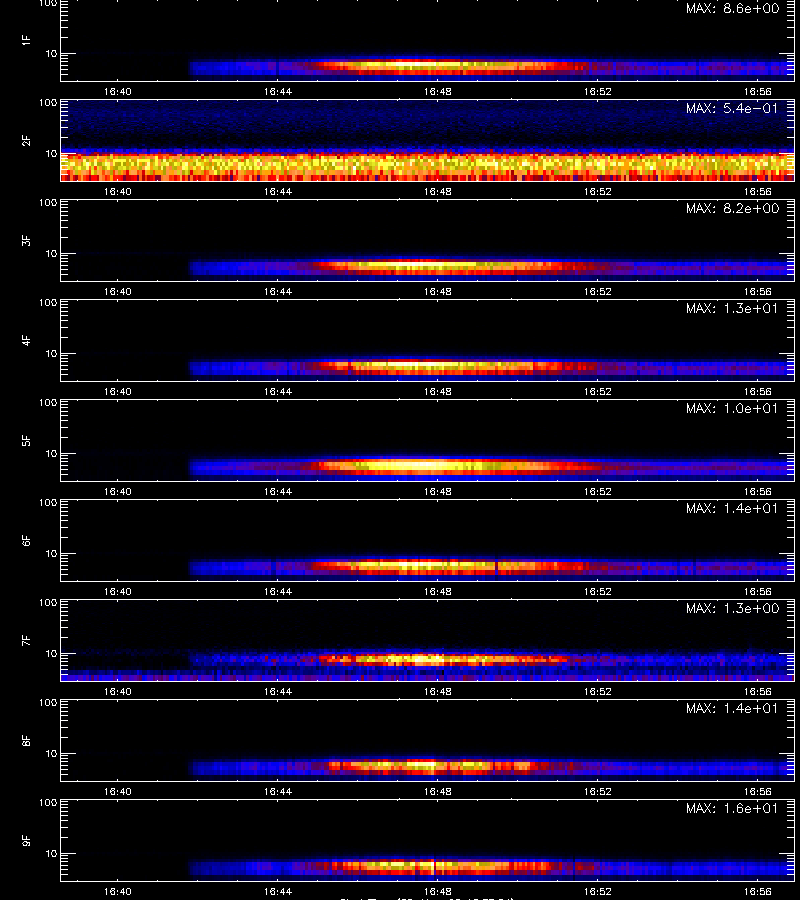Select the '1F' y-axis panel label
800x900 pixels.
coord(26,40)
